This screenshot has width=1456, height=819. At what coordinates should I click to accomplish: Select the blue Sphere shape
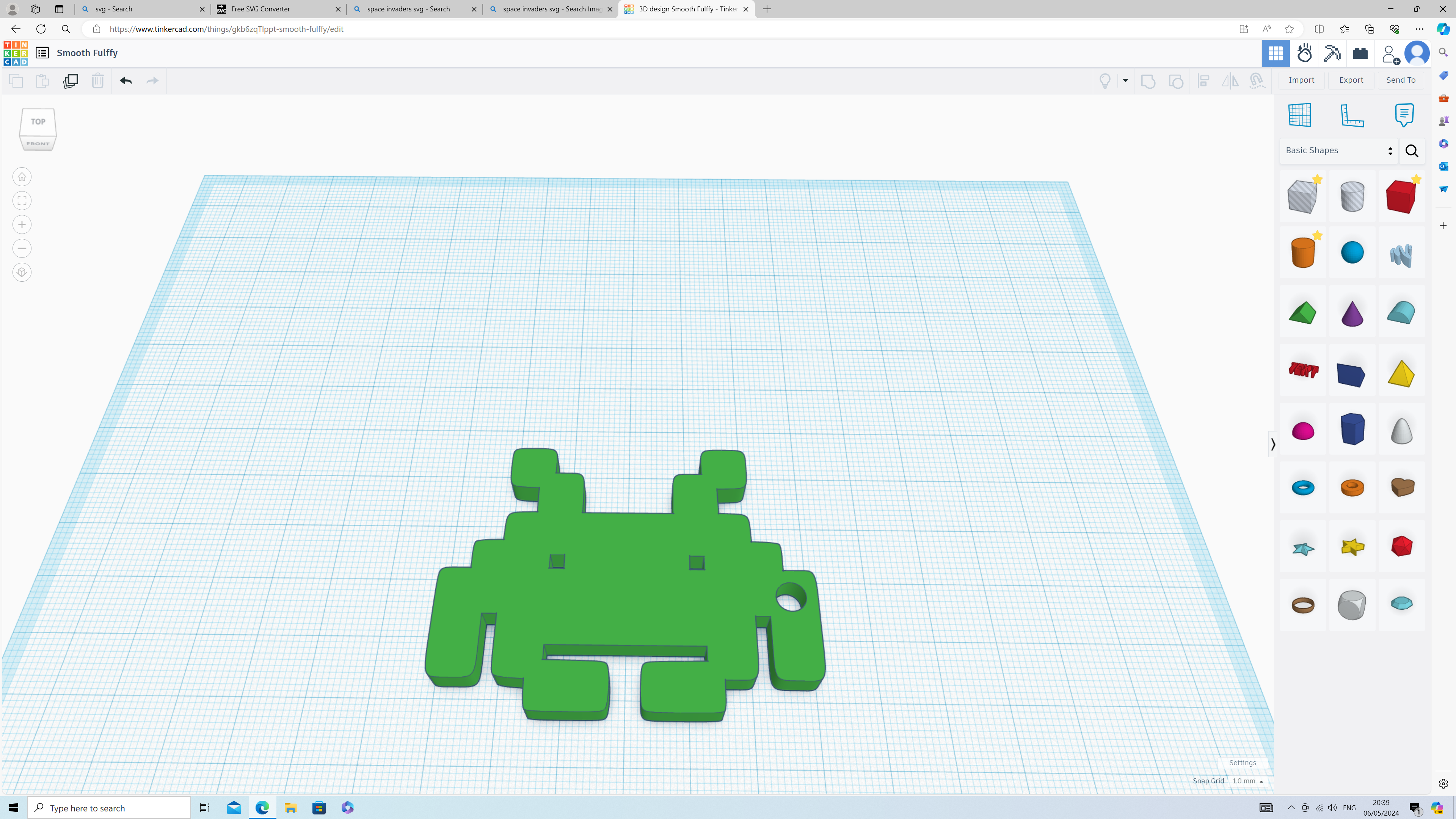point(1352,252)
